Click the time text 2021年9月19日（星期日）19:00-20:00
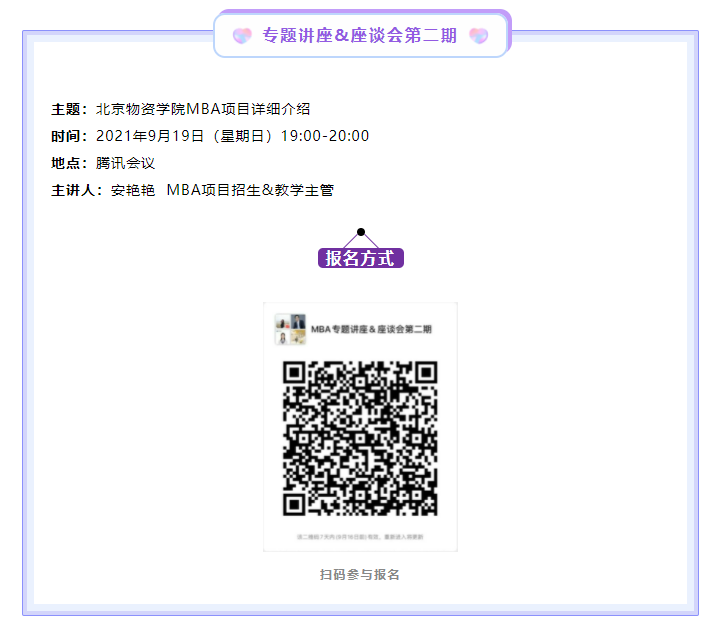 coord(232,136)
